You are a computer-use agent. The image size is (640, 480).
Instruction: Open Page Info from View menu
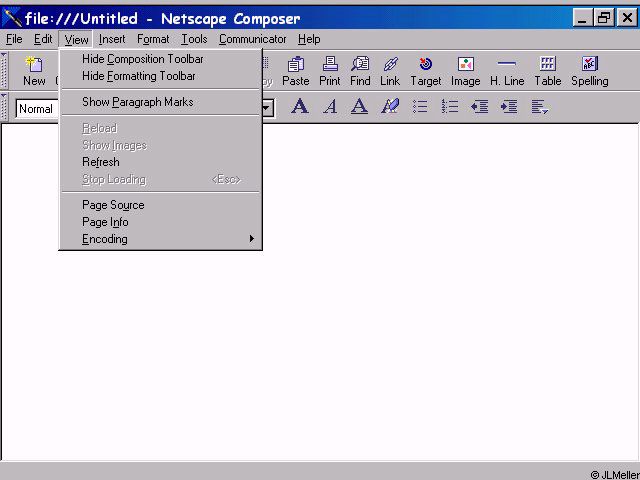160,222
